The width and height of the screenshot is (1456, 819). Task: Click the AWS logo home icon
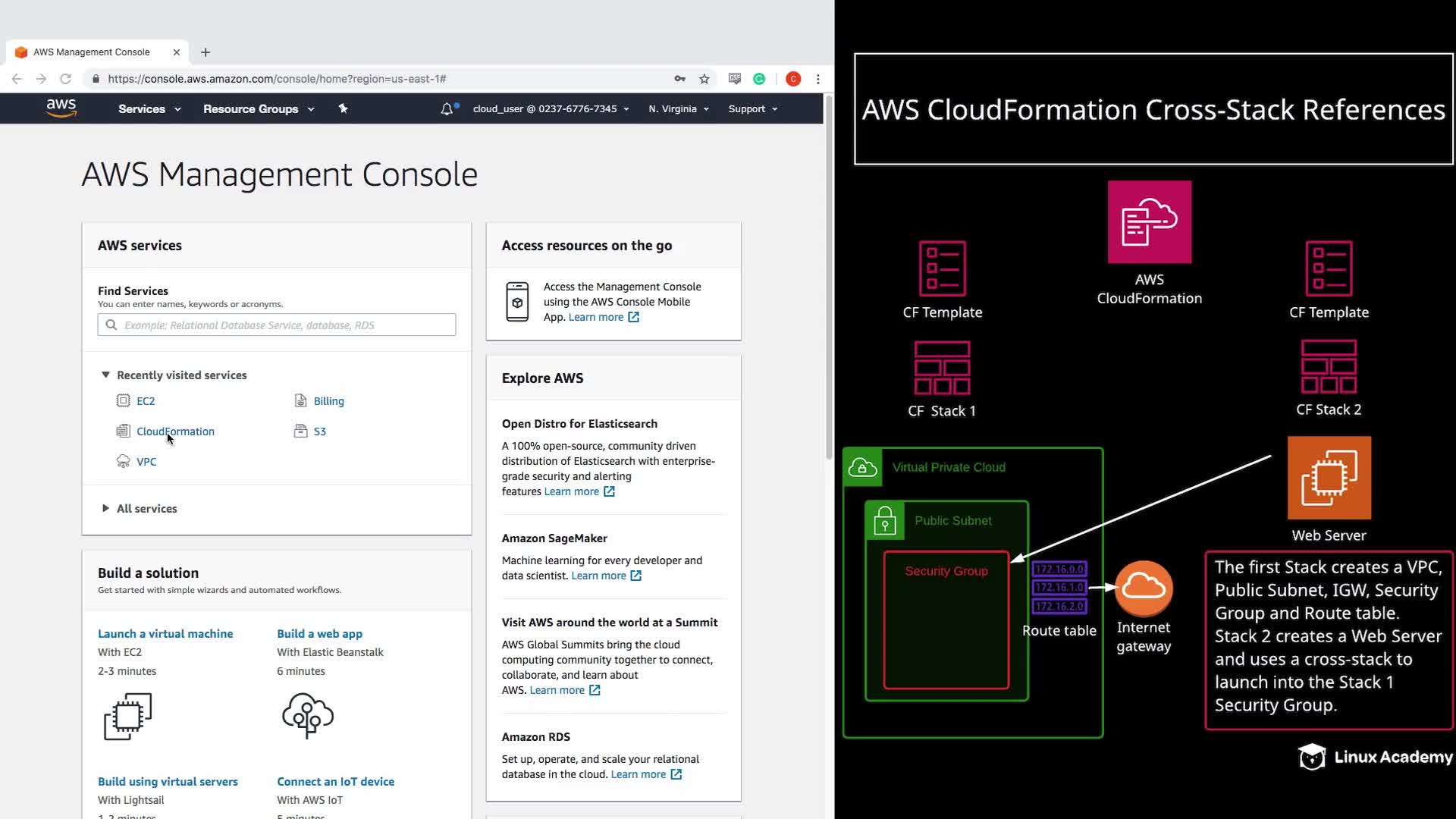pos(61,108)
